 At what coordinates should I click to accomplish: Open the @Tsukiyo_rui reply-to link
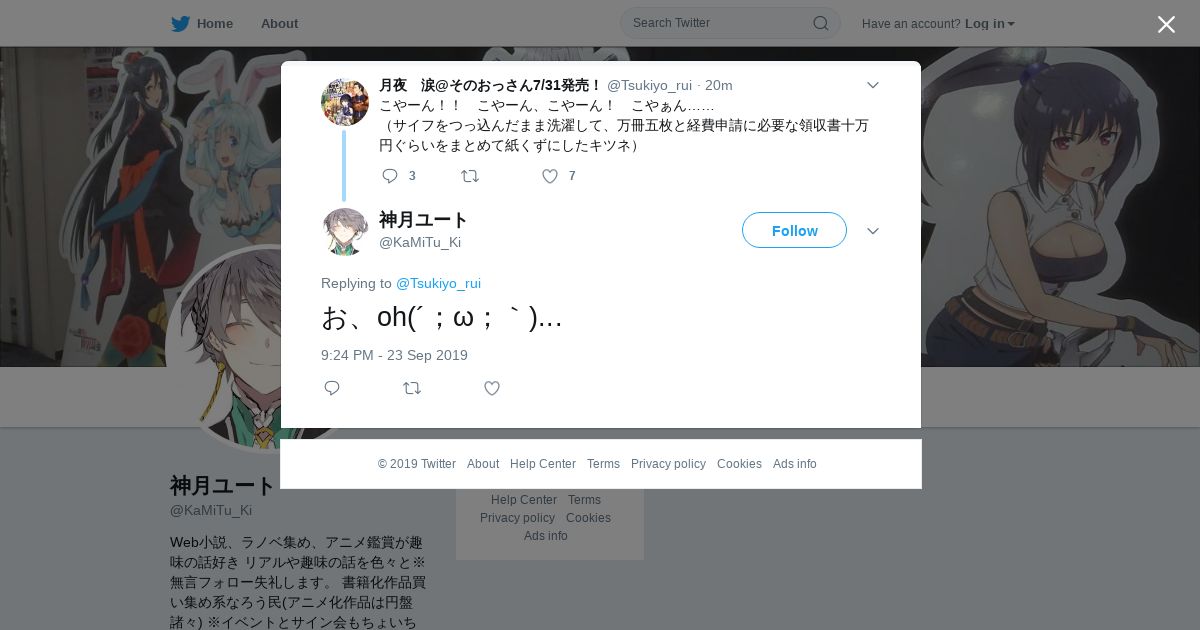coord(438,283)
